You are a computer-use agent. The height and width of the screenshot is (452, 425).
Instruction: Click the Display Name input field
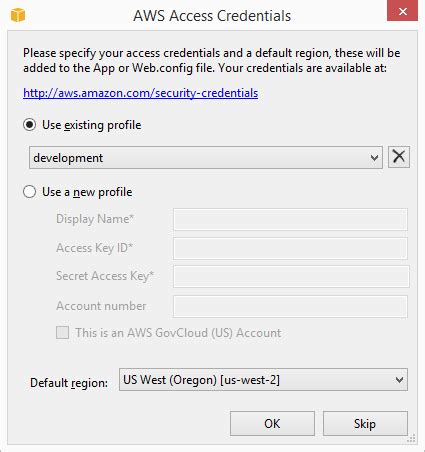290,219
